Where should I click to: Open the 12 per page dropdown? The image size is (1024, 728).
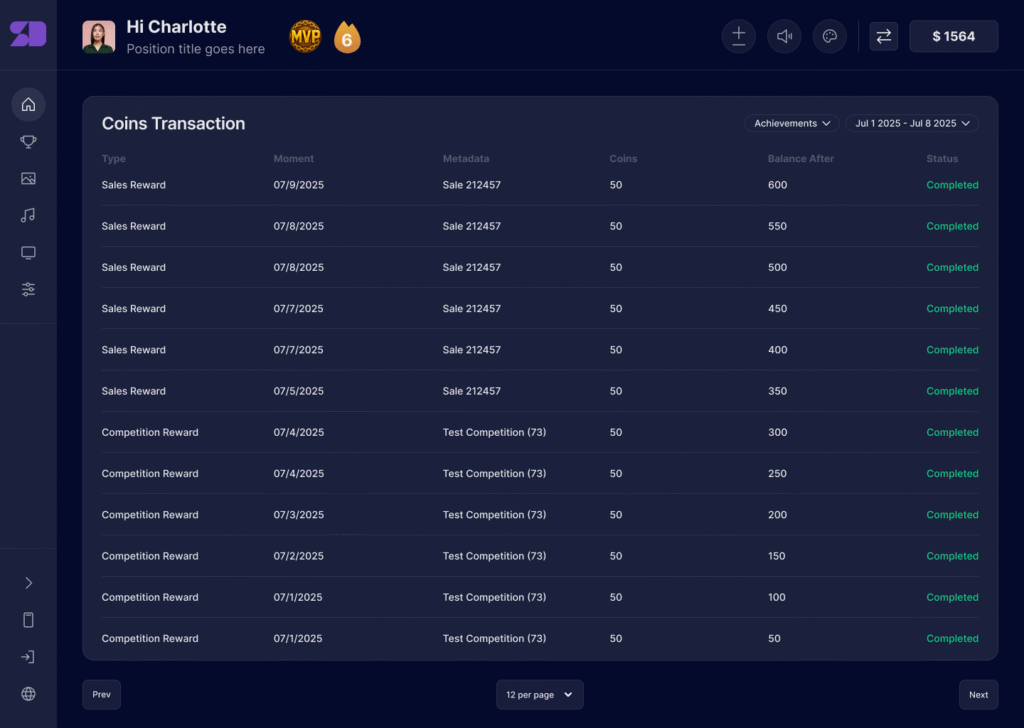click(539, 695)
